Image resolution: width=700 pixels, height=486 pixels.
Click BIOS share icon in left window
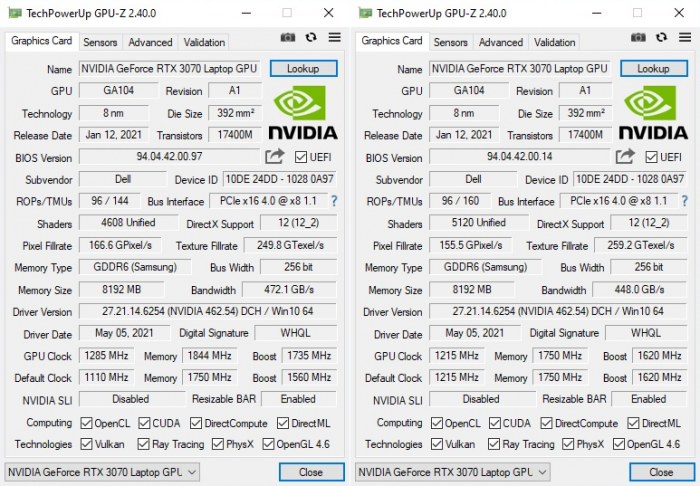(x=275, y=156)
